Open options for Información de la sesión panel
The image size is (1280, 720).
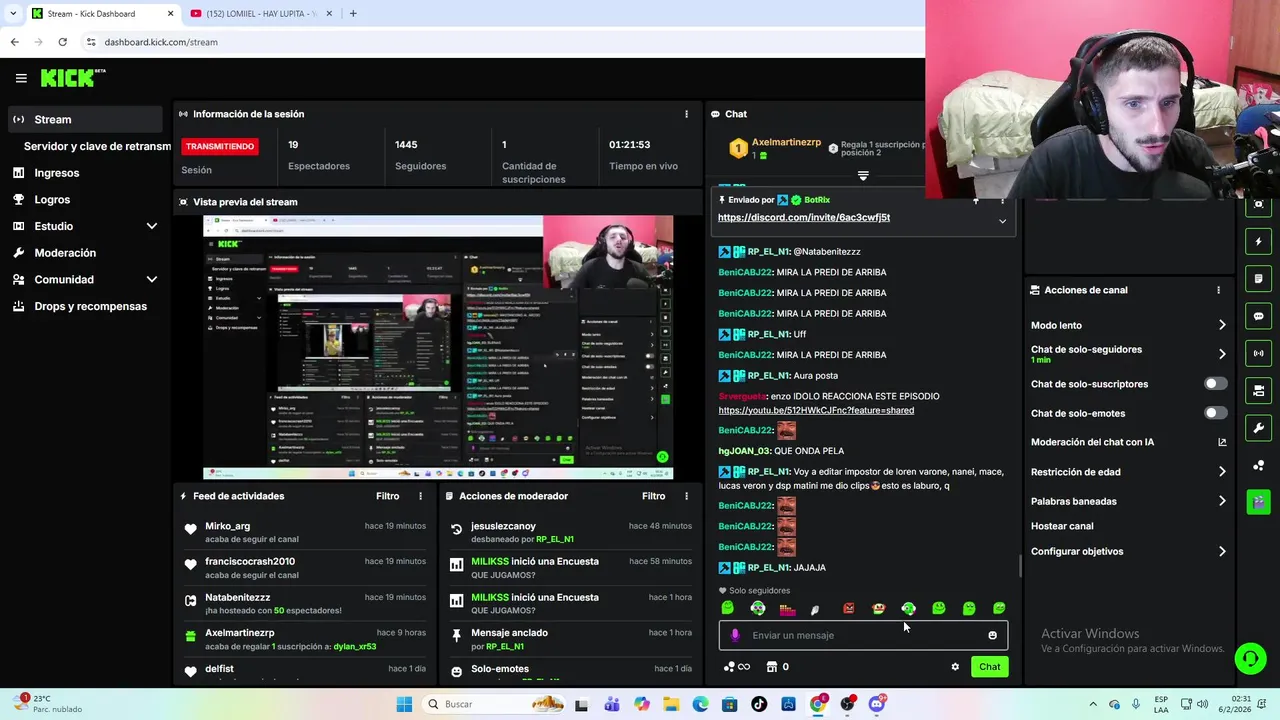click(x=686, y=114)
